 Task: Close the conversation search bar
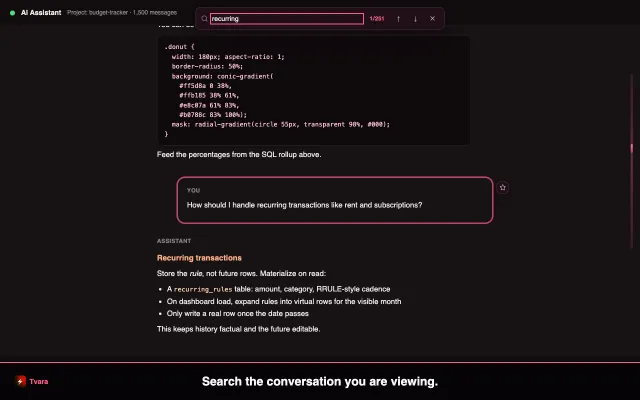pos(433,18)
